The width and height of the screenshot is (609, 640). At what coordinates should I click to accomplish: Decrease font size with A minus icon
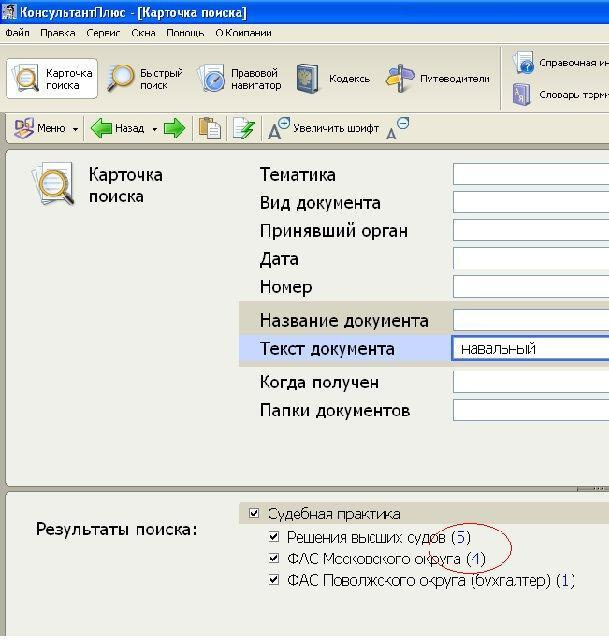(397, 128)
